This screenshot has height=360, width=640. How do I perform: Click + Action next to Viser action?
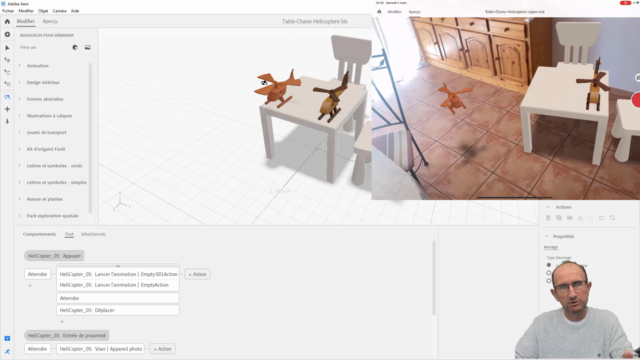point(162,349)
